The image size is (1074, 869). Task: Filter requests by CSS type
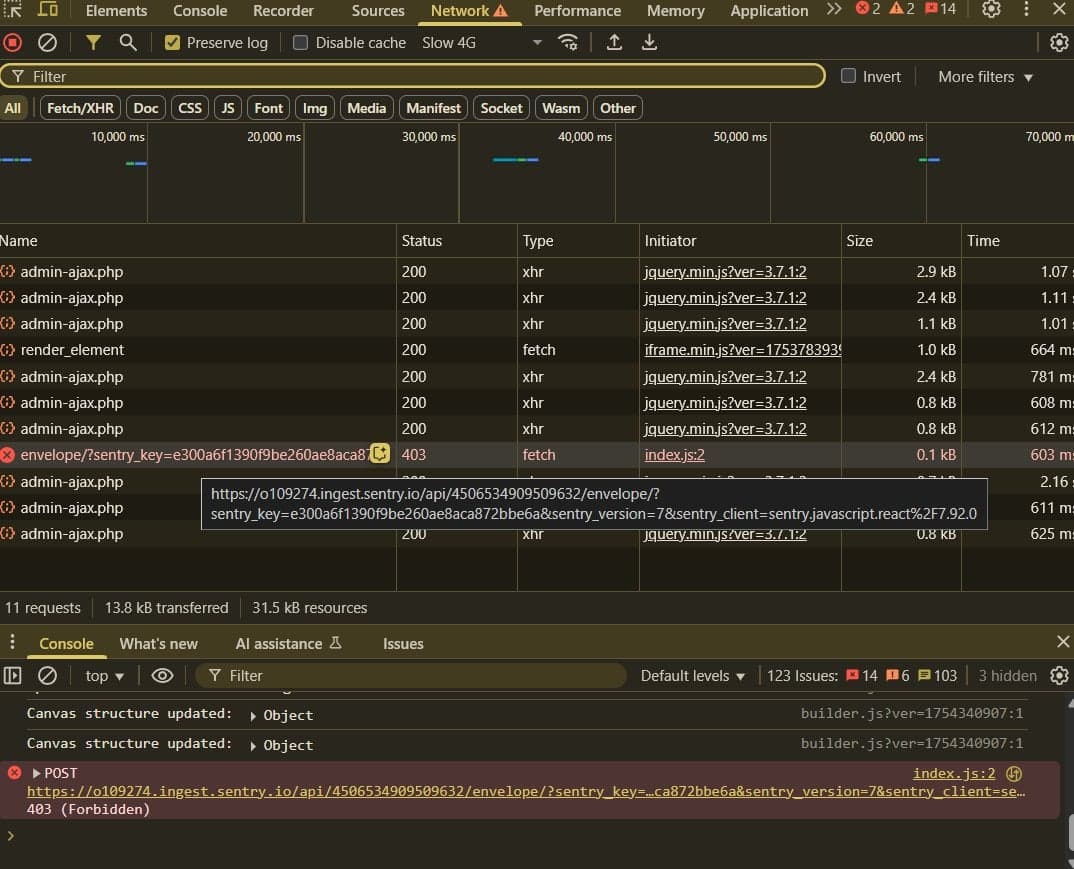[x=190, y=108]
